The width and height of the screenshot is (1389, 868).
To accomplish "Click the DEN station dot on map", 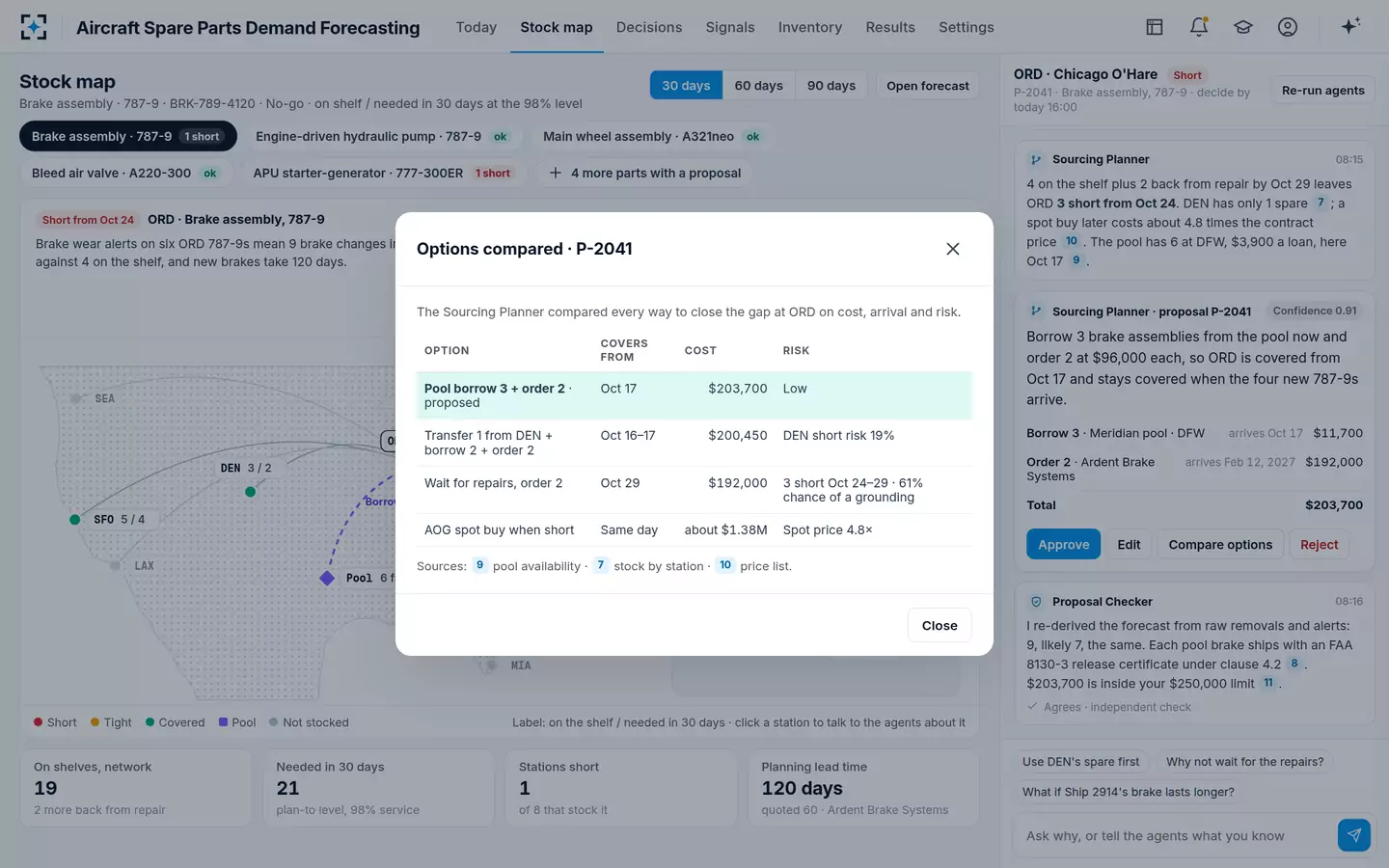I will click(x=251, y=492).
